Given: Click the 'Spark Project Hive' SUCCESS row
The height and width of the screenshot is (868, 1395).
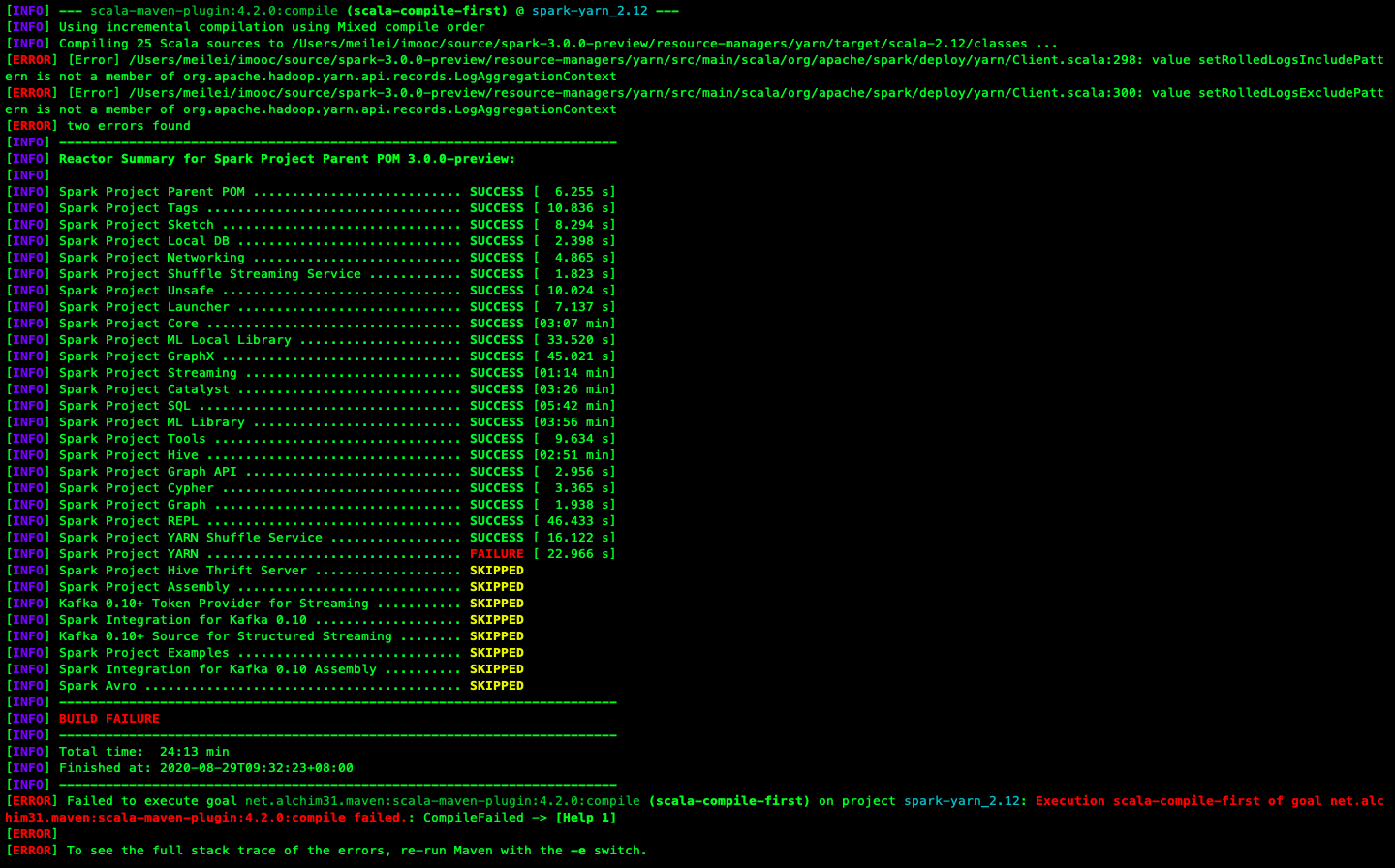Looking at the screenshot, I should (311, 455).
